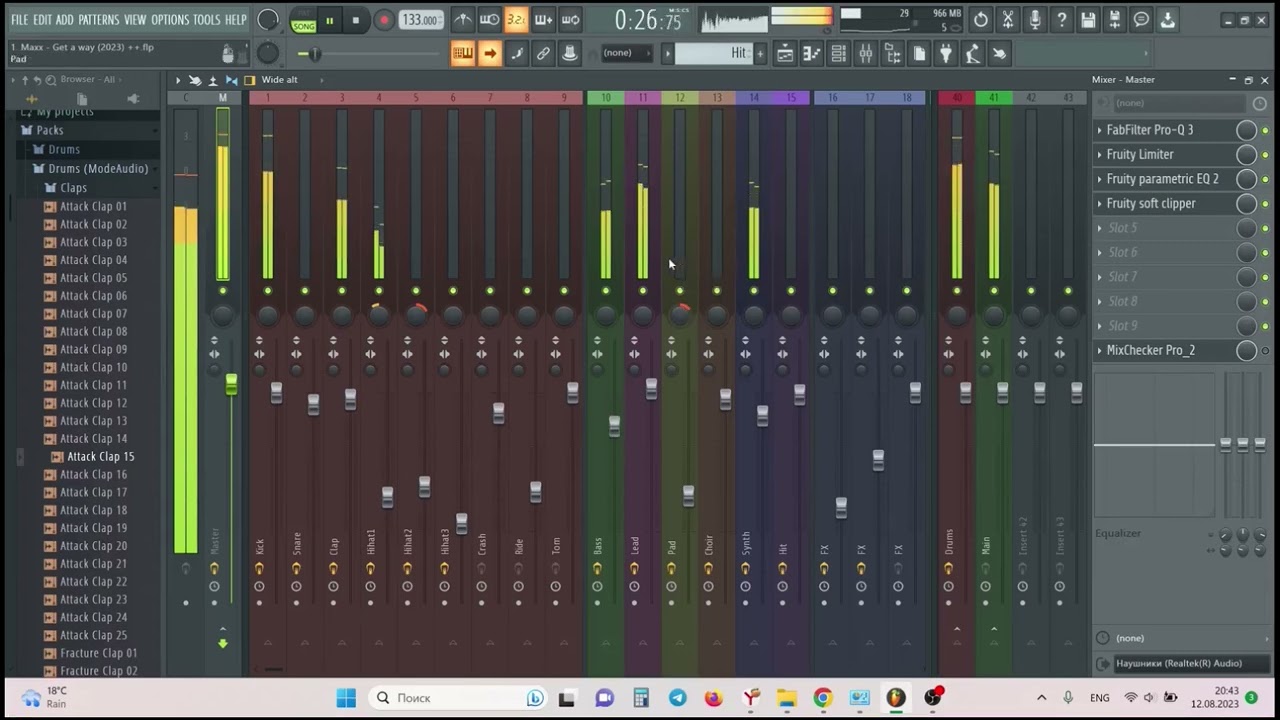
Task: Open the question mark help icon
Action: click(1062, 19)
